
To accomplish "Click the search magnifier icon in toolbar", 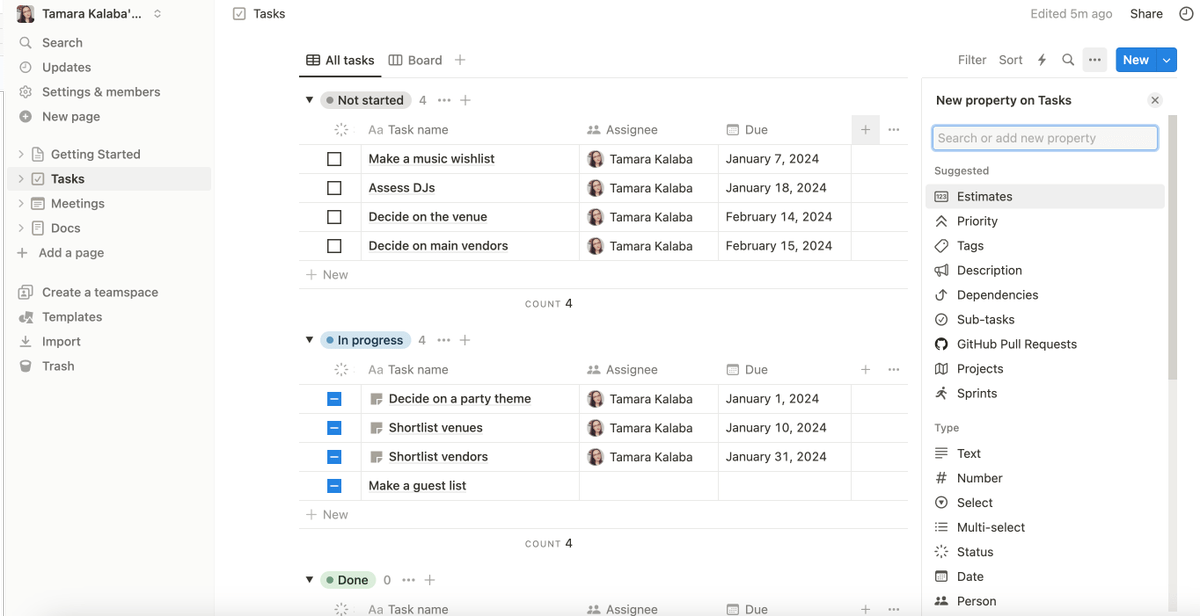I will (1068, 60).
